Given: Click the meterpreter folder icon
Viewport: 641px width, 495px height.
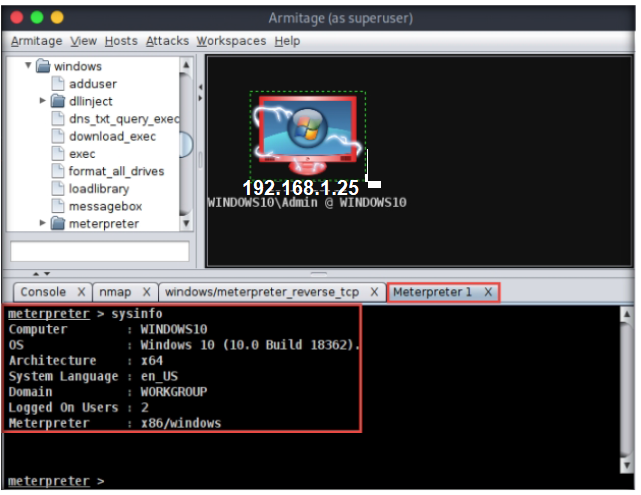Looking at the screenshot, I should 58,224.
